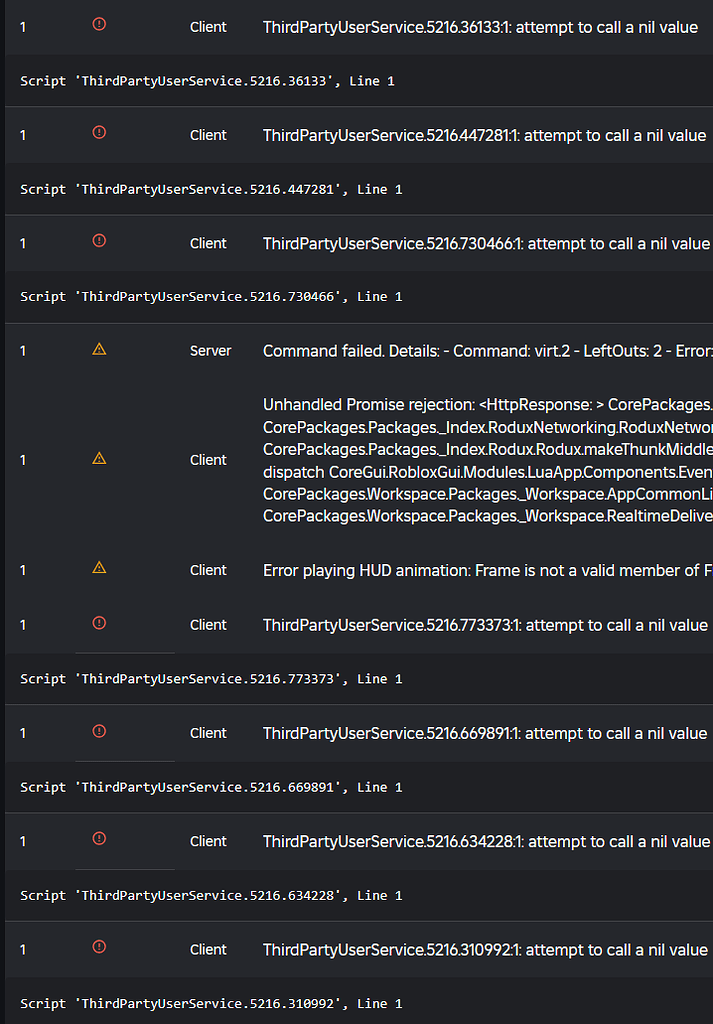
Task: Select the Unhandled Promise rejection message text
Action: pyautogui.click(x=488, y=460)
